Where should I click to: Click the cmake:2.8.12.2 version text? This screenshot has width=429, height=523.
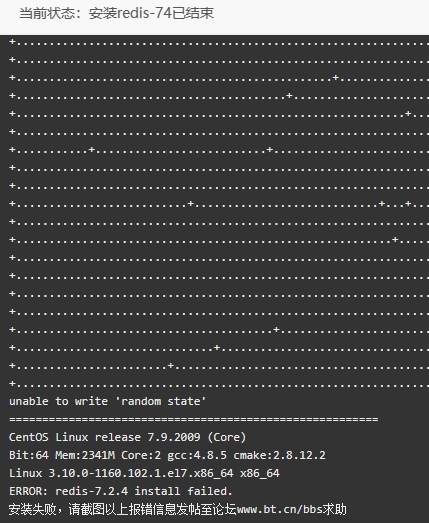coord(279,455)
